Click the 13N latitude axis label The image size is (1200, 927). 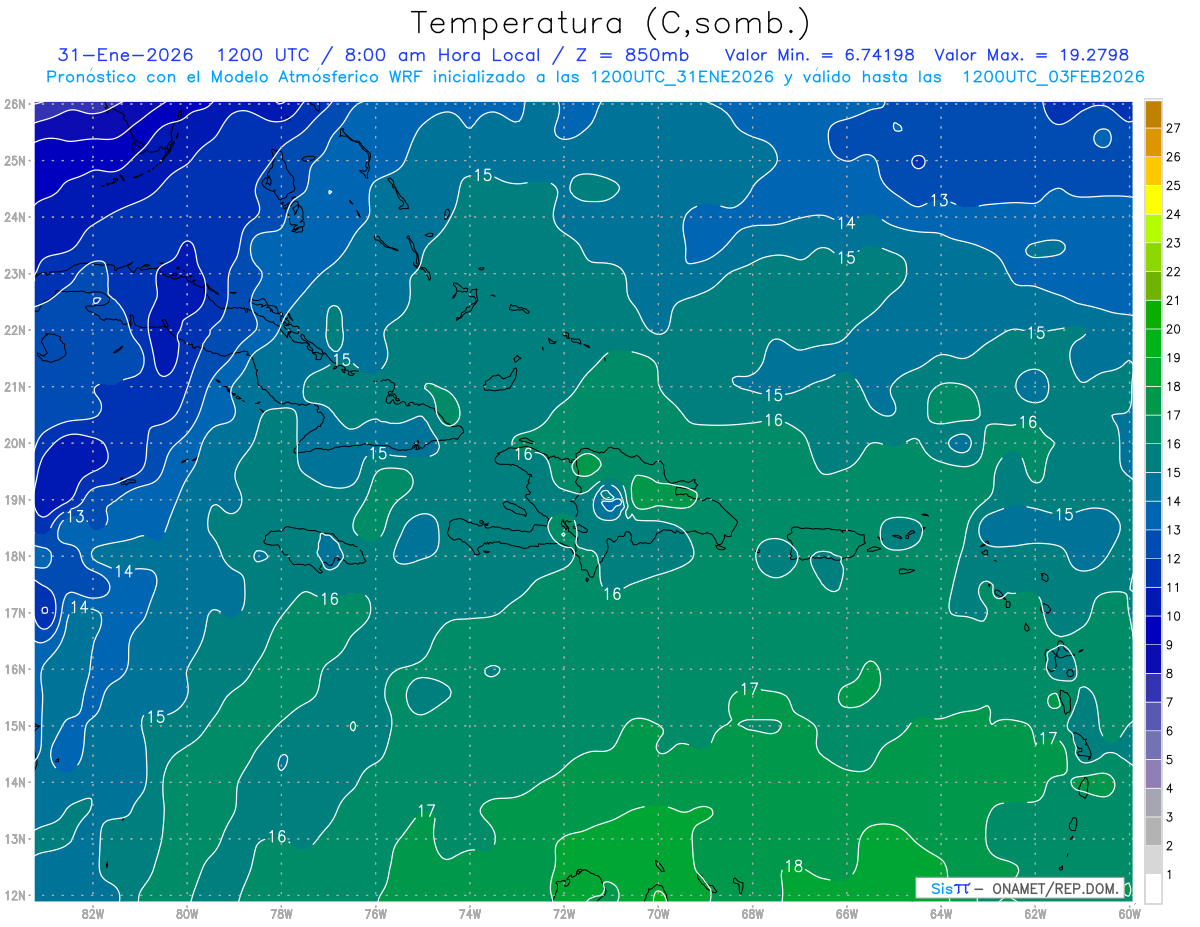[x=14, y=838]
